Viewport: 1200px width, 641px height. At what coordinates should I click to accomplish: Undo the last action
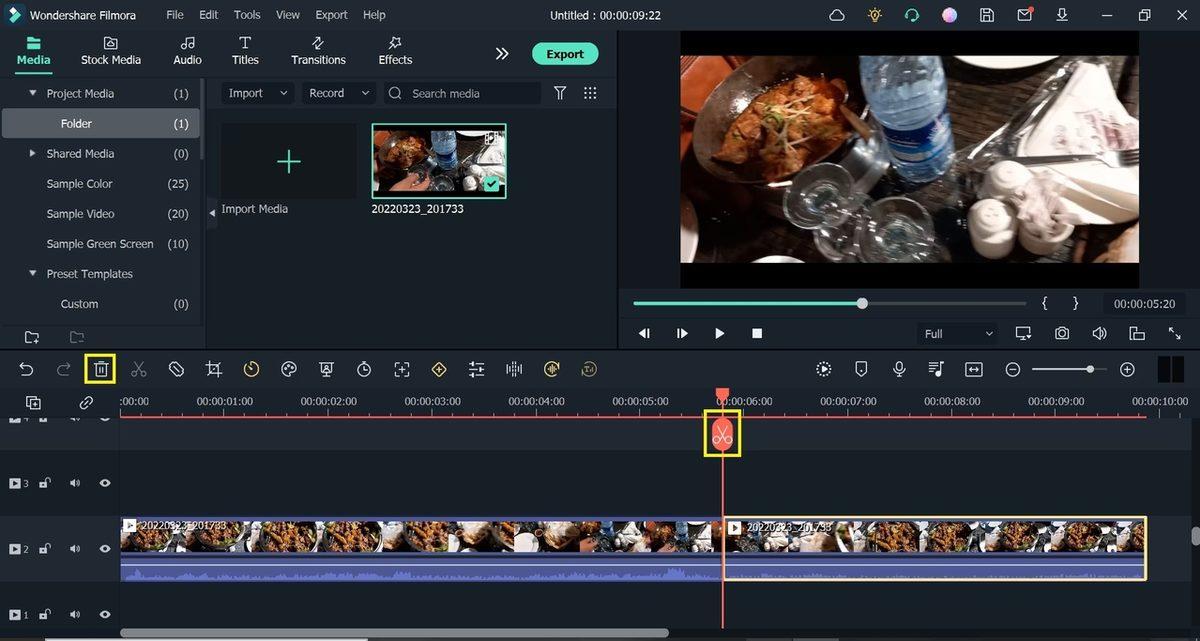pyautogui.click(x=25, y=369)
